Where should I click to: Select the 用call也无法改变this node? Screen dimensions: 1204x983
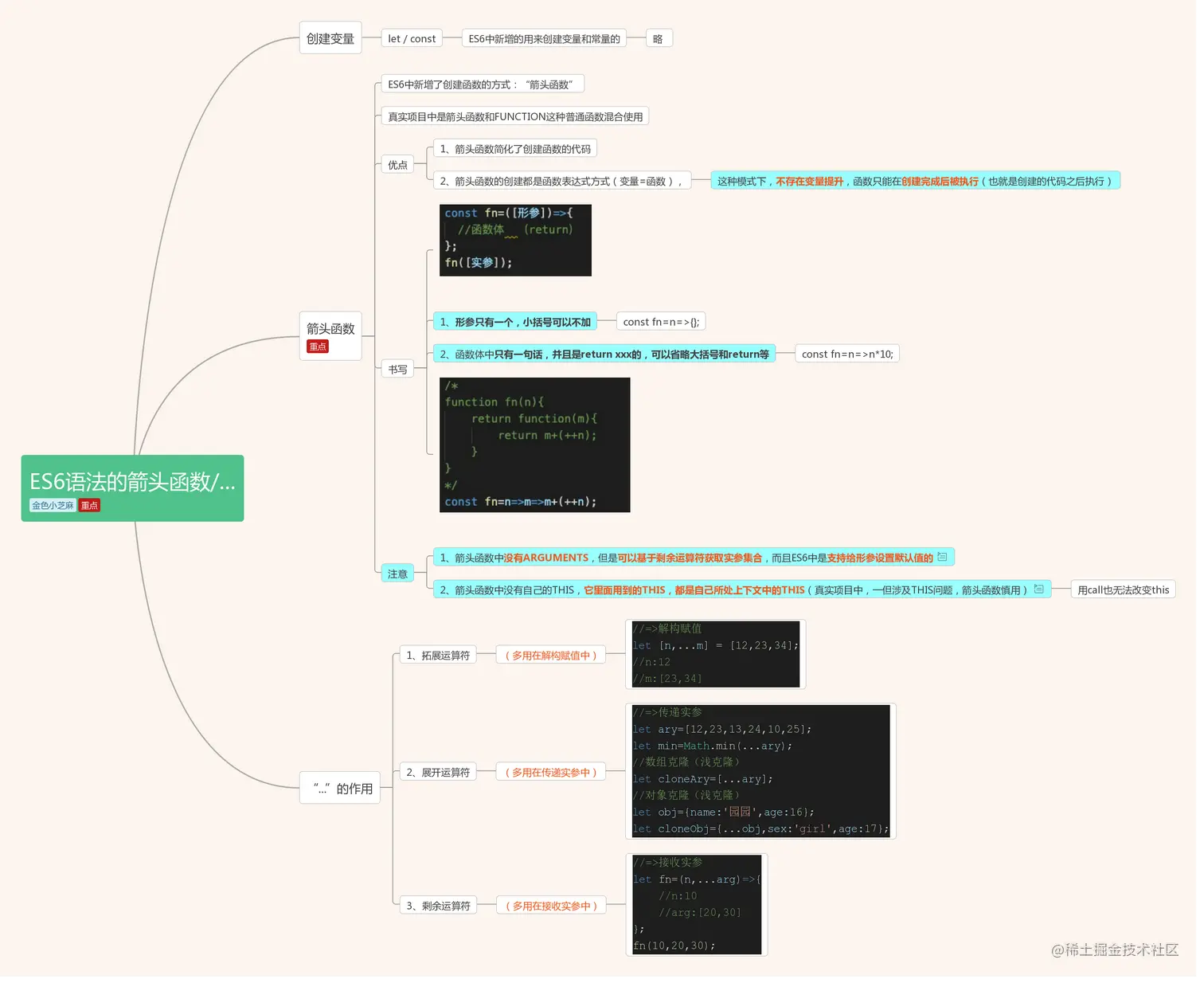click(x=1124, y=589)
